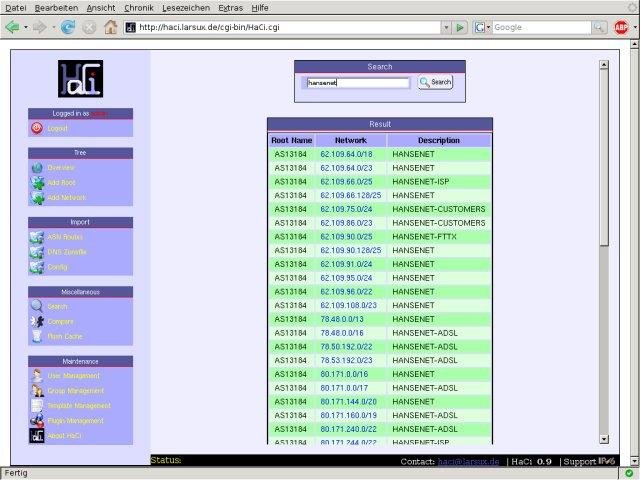Click the HANSENET-ISP description for 62.109.66.0/25
Image resolution: width=640 pixels, height=480 pixels.
click(x=420, y=182)
